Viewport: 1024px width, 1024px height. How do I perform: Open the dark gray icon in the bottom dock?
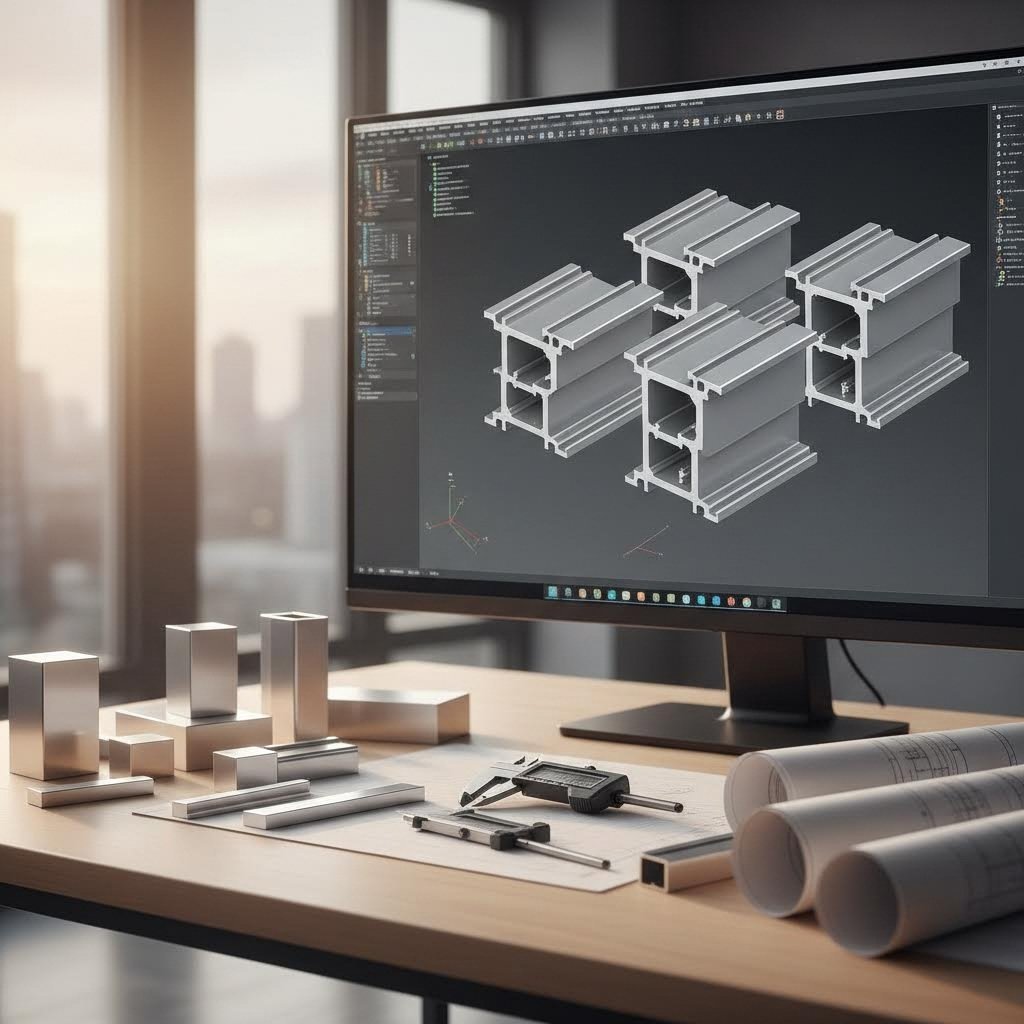click(x=761, y=603)
